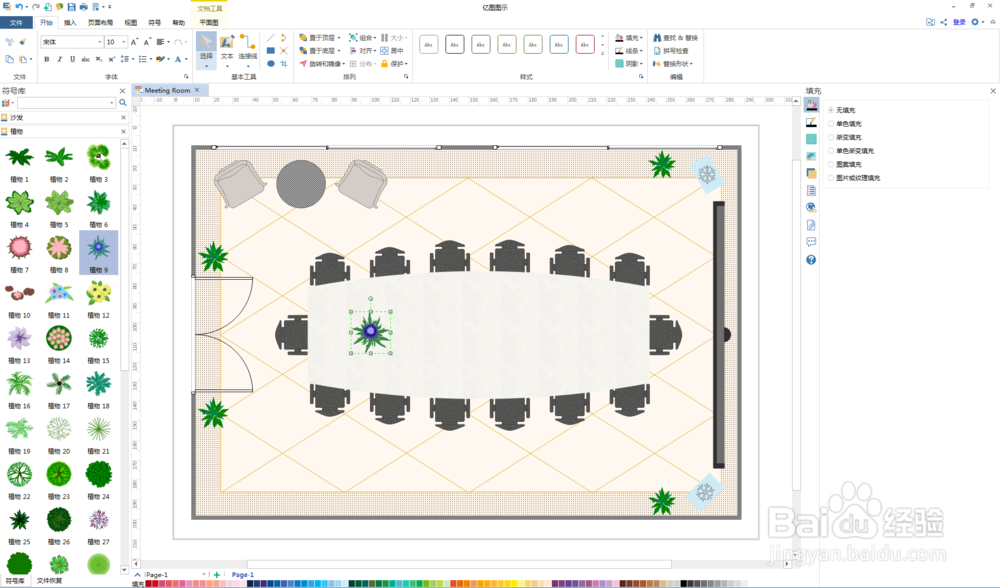Open help question mark icon

tap(811, 260)
